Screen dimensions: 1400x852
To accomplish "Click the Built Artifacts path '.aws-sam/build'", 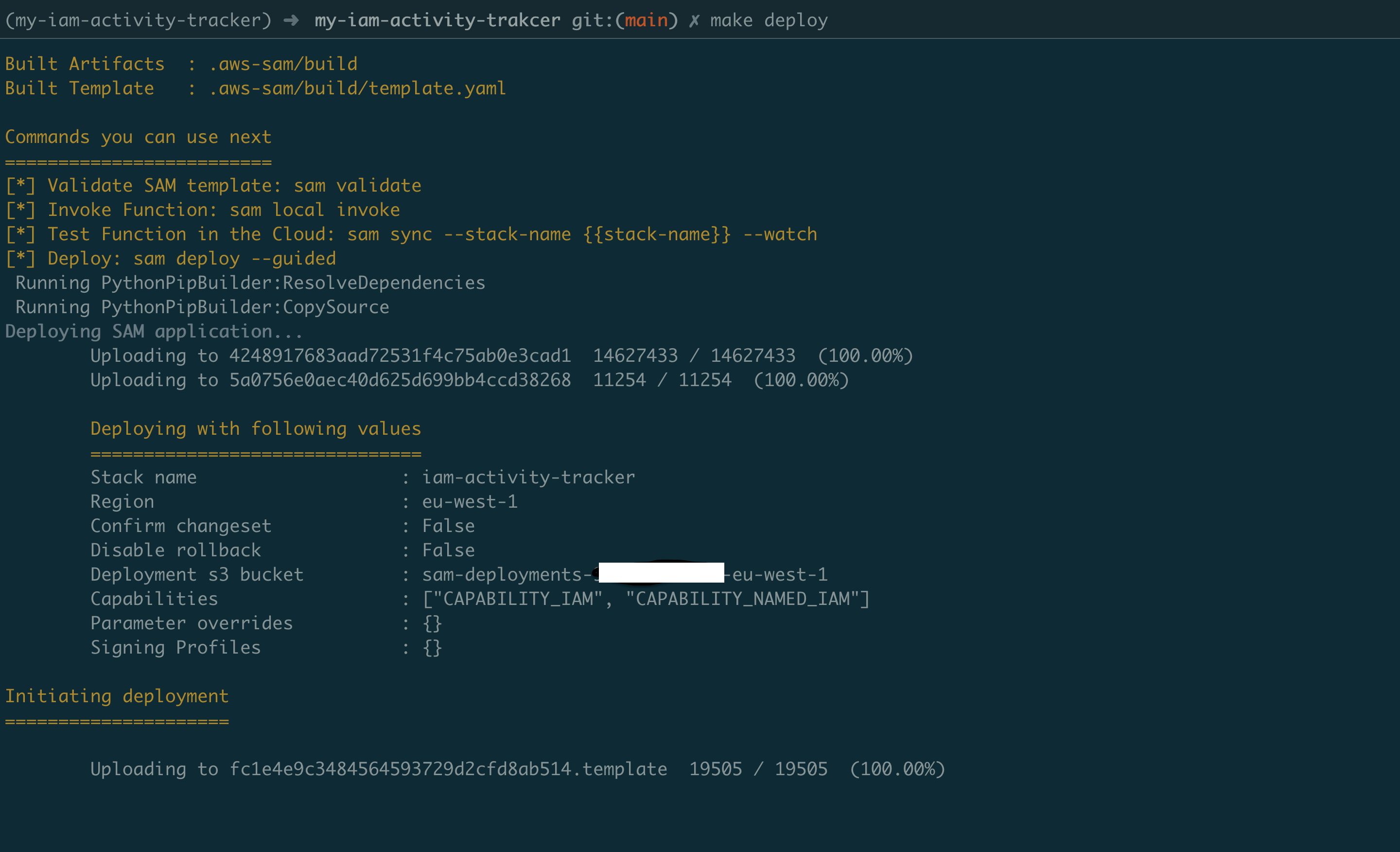I will 283,64.
